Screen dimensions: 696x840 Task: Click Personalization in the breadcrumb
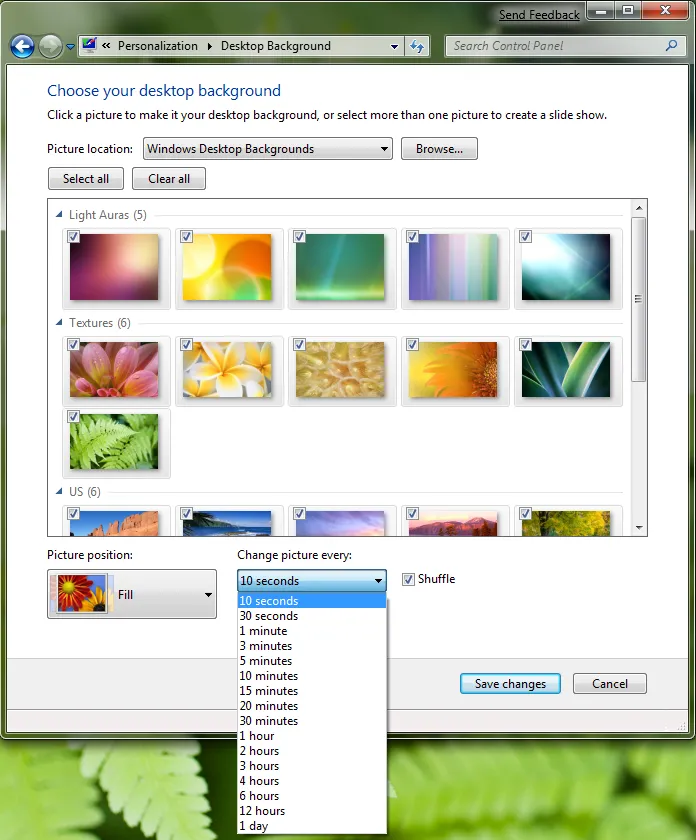coord(158,46)
